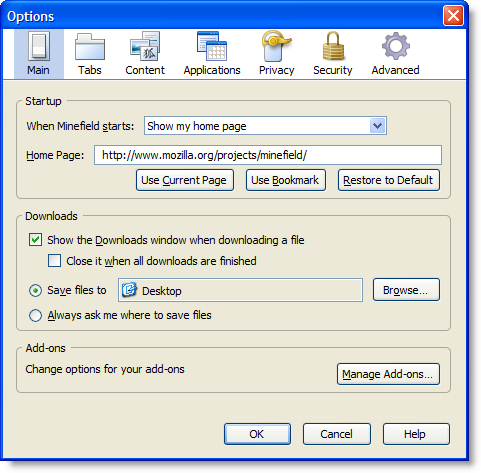Image resolution: width=481 pixels, height=473 pixels.
Task: Close the Options window
Action: click(453, 15)
